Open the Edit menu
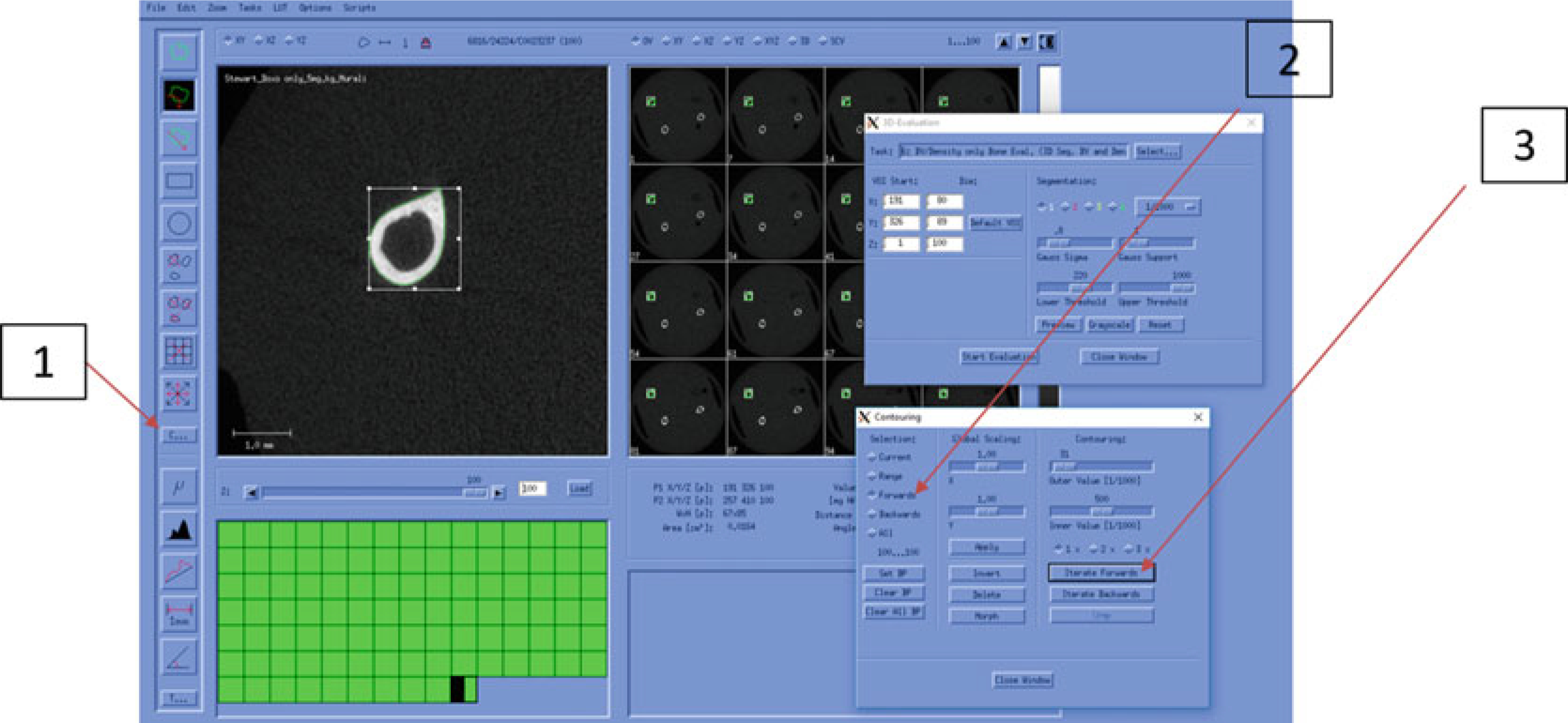This screenshot has height=723, width=1568. [186, 8]
